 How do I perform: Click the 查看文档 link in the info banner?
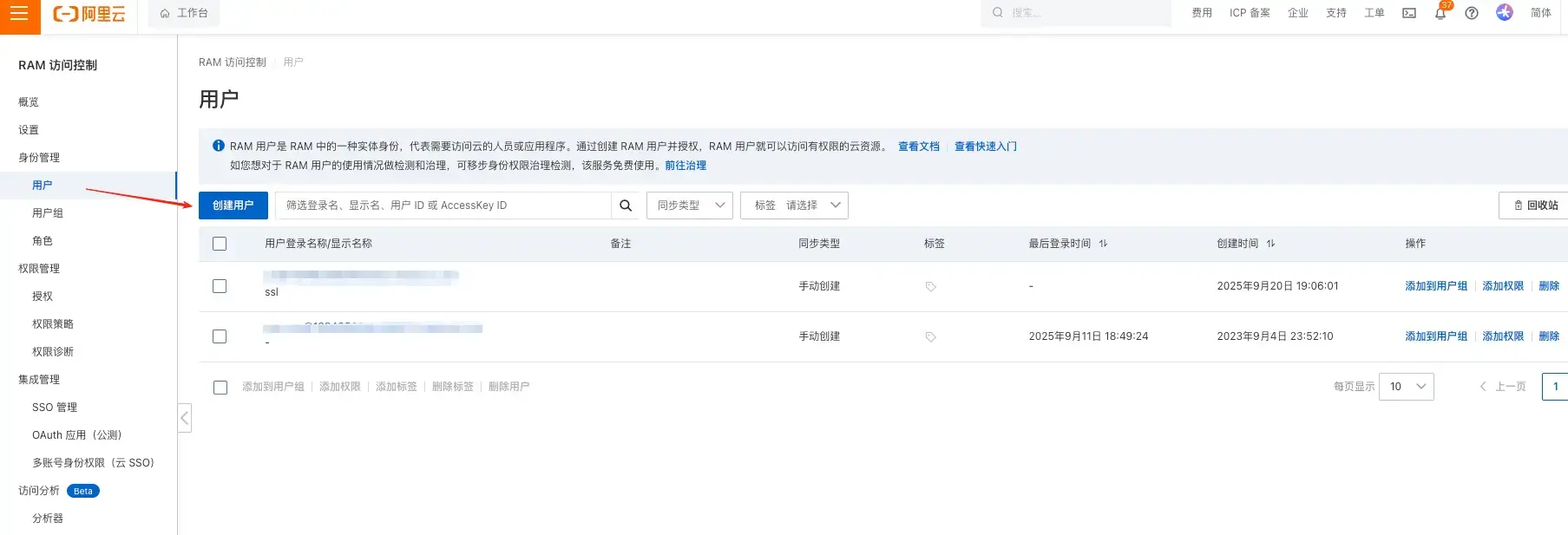(918, 147)
